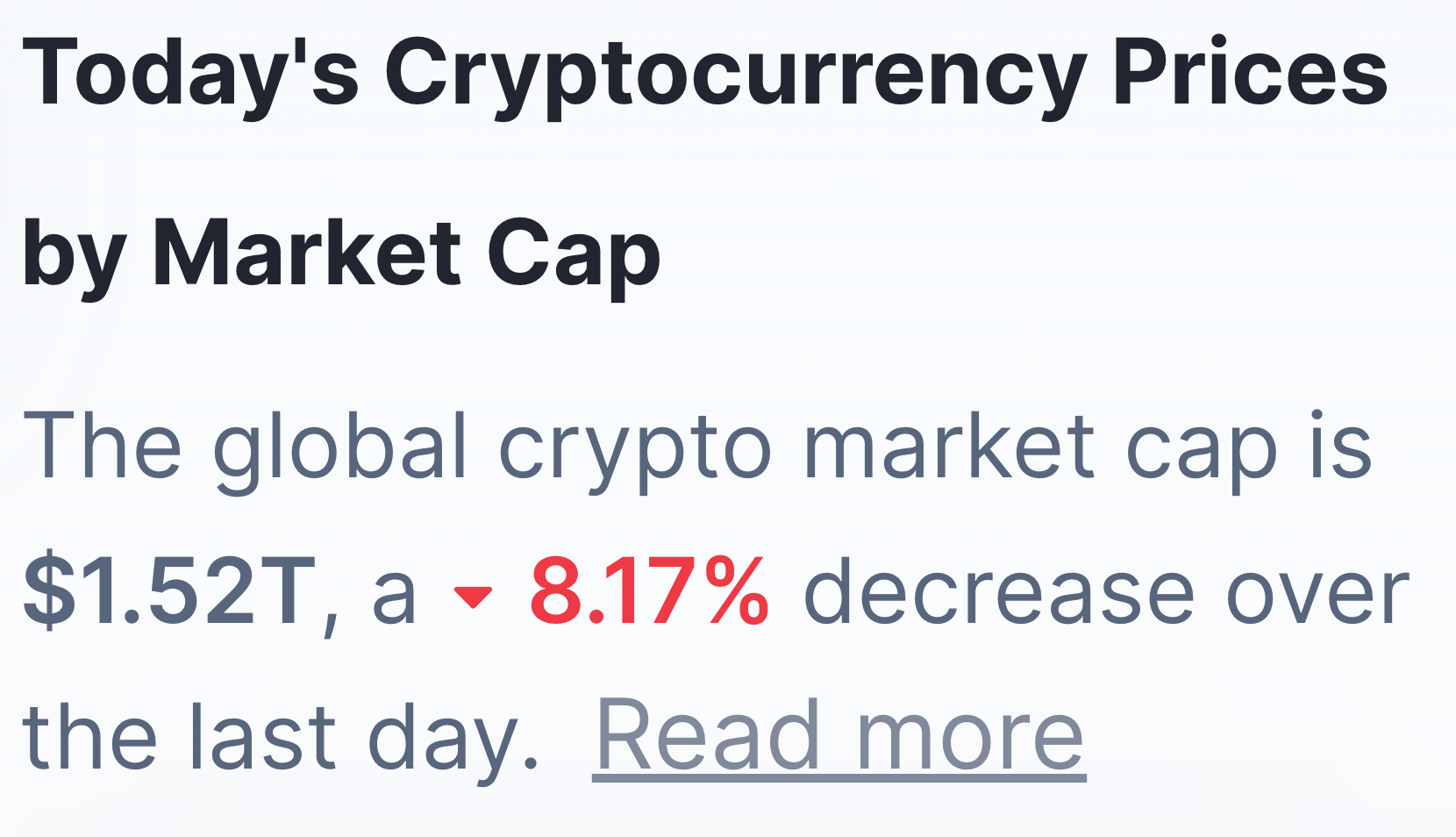Click the word Today's in the heading
This screenshot has width=1456, height=837.
pyautogui.click(x=190, y=75)
